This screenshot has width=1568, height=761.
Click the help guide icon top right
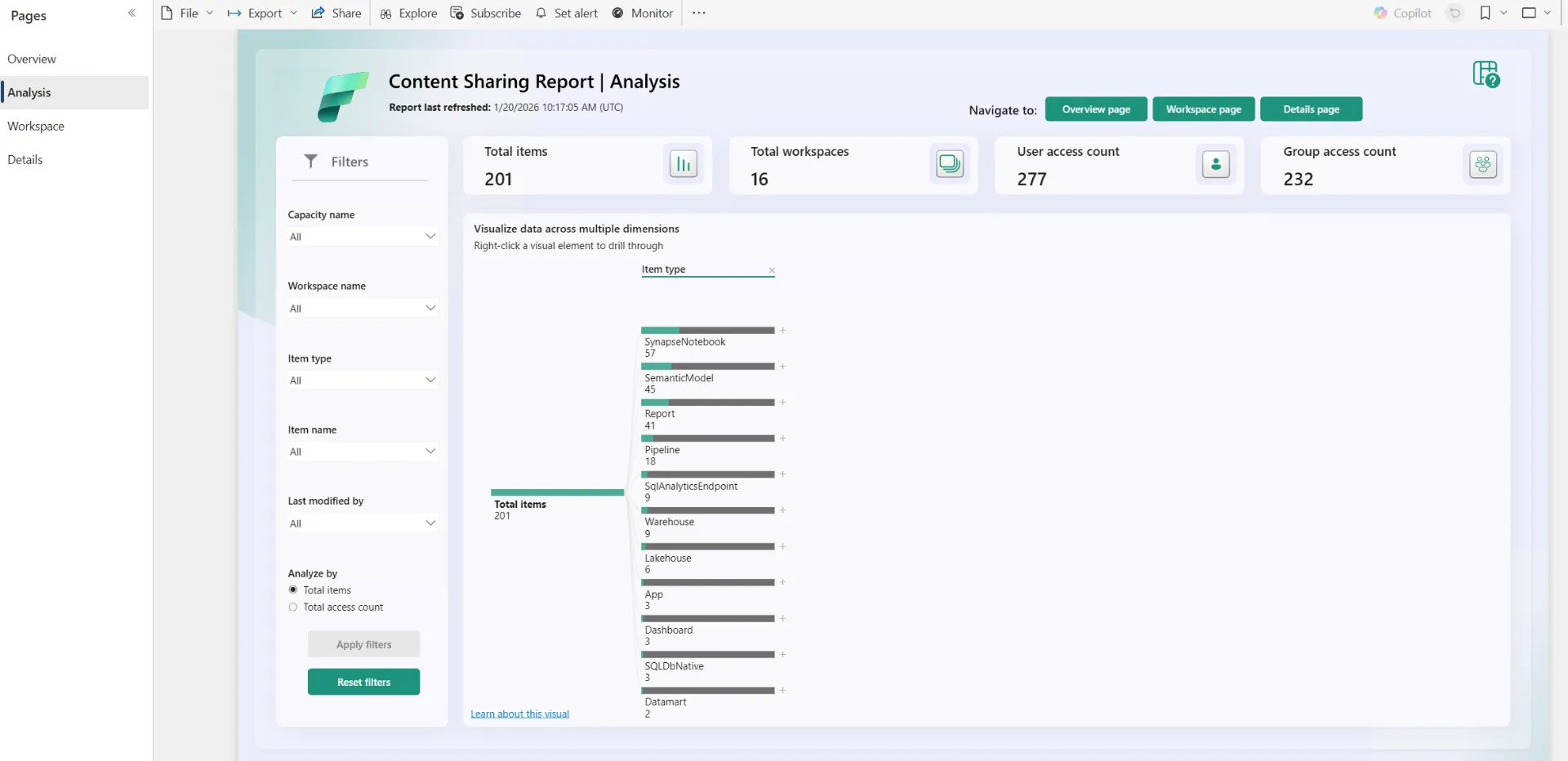click(x=1486, y=74)
